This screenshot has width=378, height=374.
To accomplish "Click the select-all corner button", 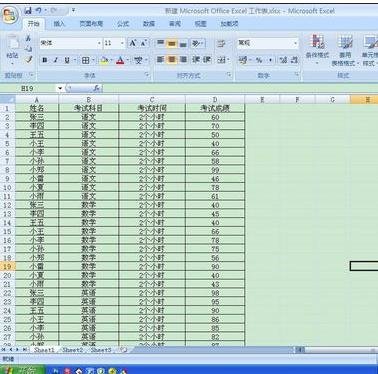I will (8, 99).
